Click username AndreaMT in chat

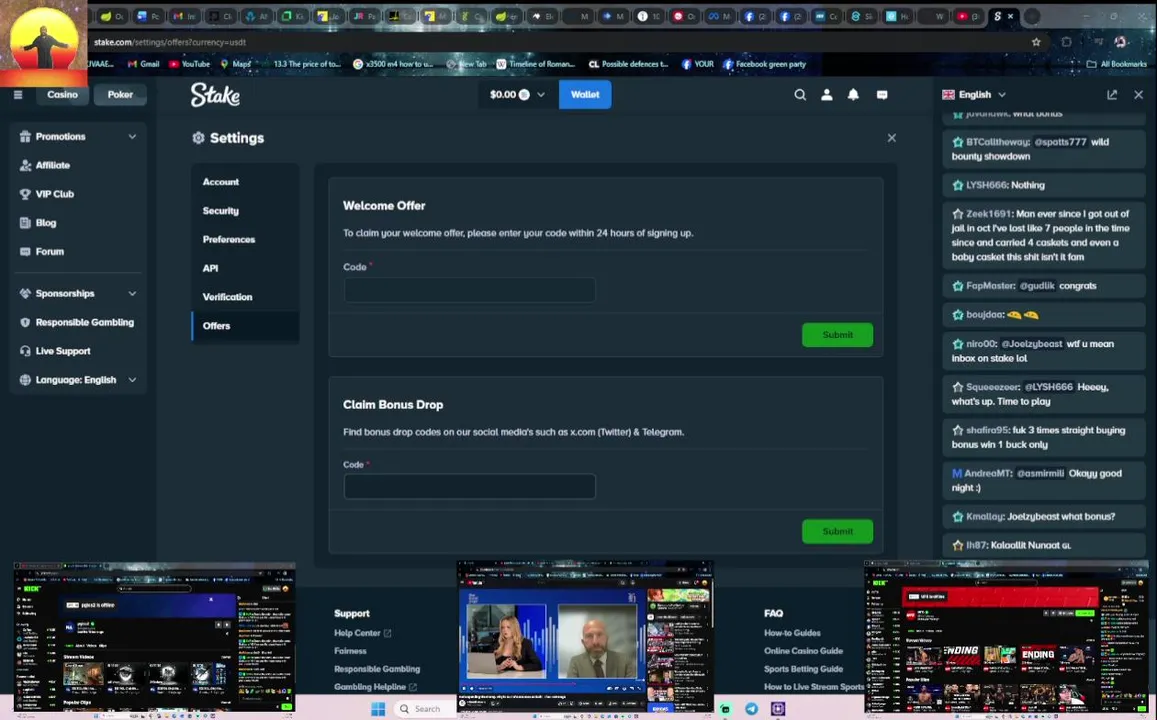coord(988,474)
